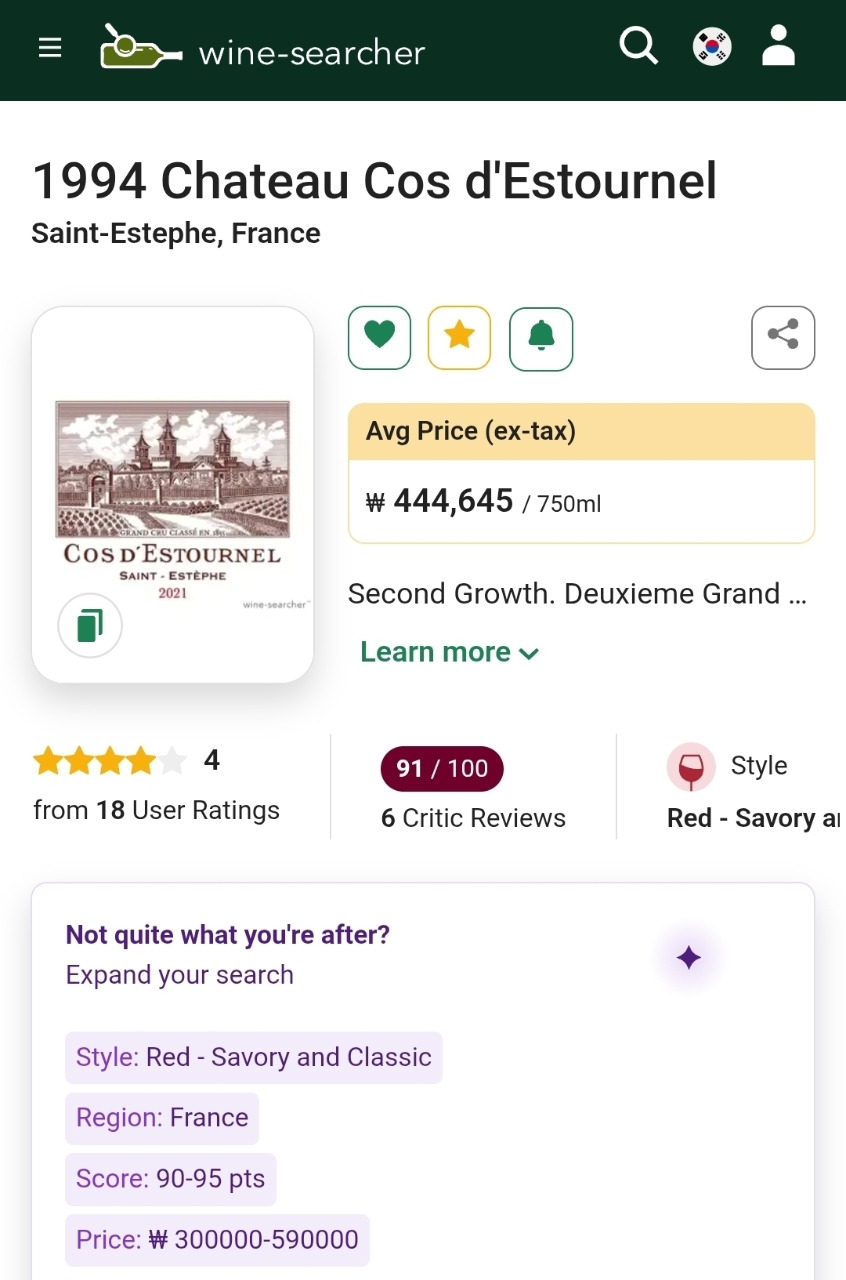Expand the Learn more section
Viewport: 846px width, 1280px height.
[450, 652]
